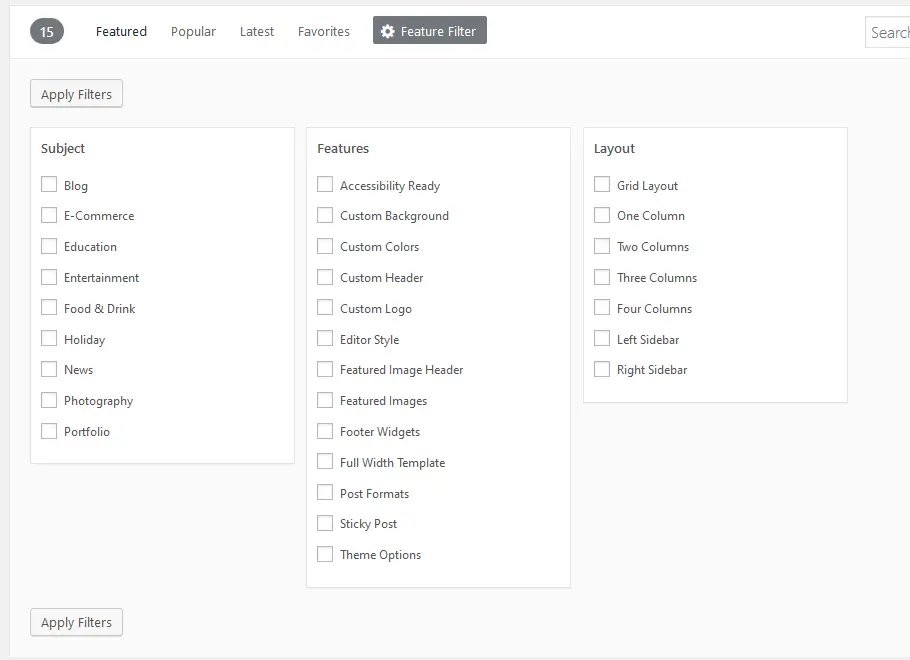Select the Theme Options checkbox
This screenshot has height=660, width=910.
tap(325, 554)
